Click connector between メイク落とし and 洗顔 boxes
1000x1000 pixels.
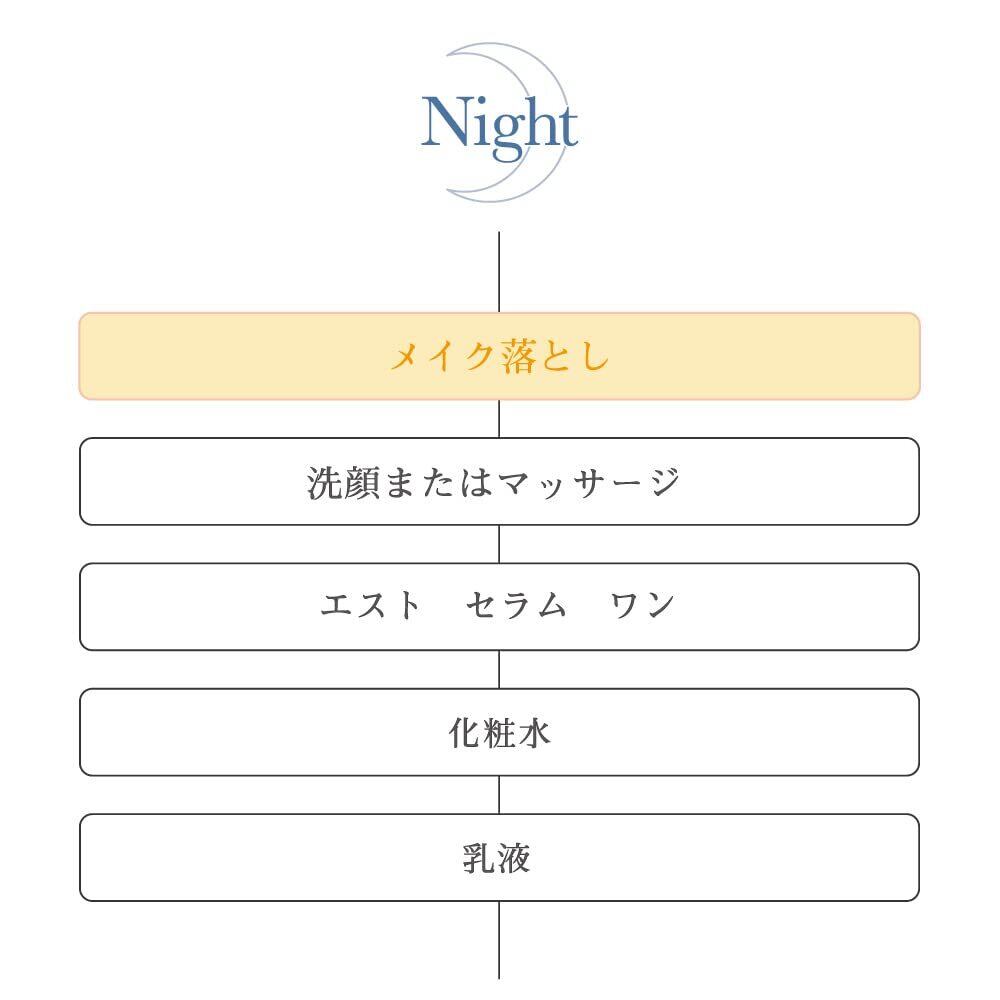pos(499,419)
